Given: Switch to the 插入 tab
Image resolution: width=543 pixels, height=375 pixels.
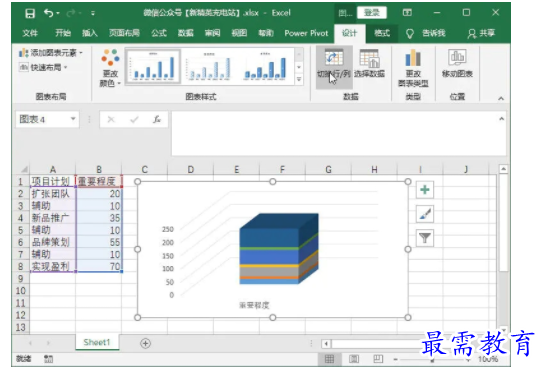Looking at the screenshot, I should pos(90,33).
